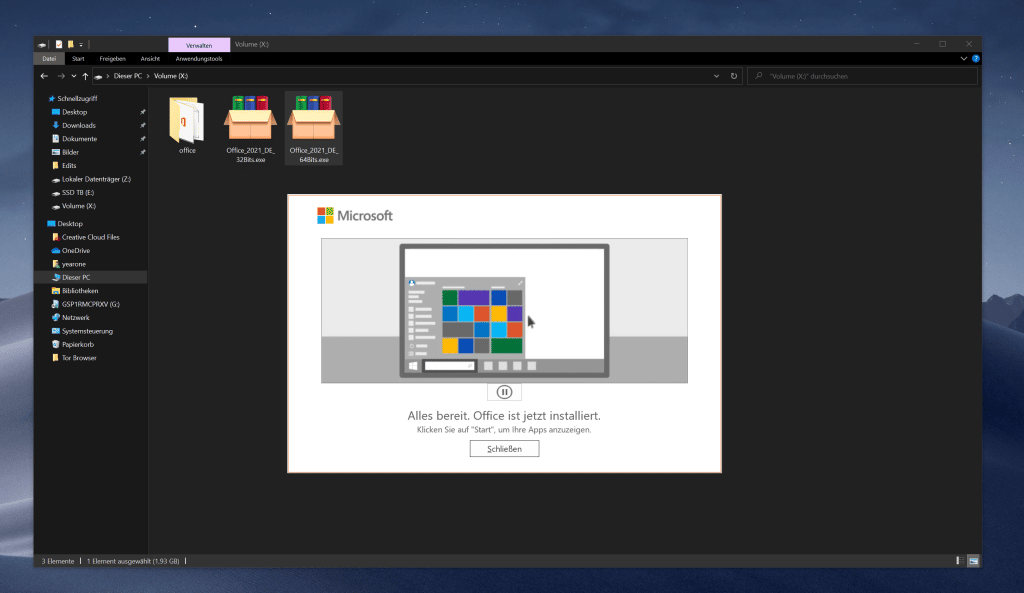Click the Microsoft logo in installer dialog

coord(355,216)
